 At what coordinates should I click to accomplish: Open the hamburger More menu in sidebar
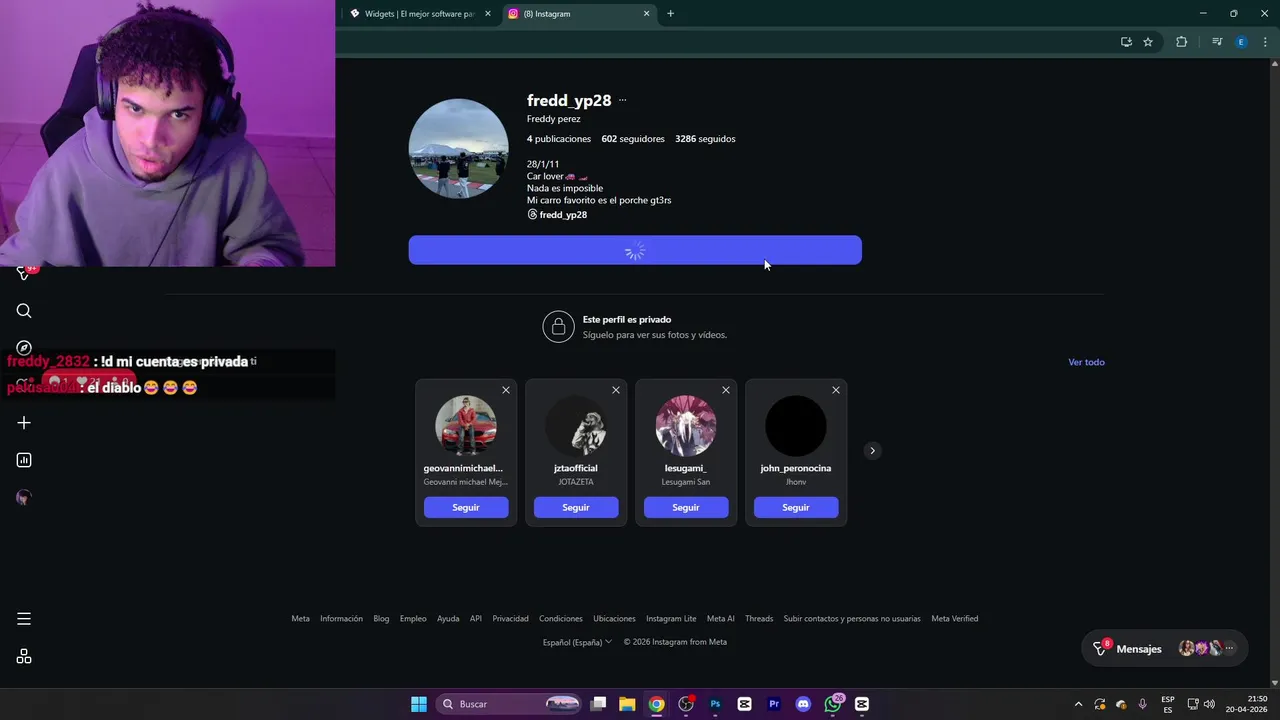[24, 619]
